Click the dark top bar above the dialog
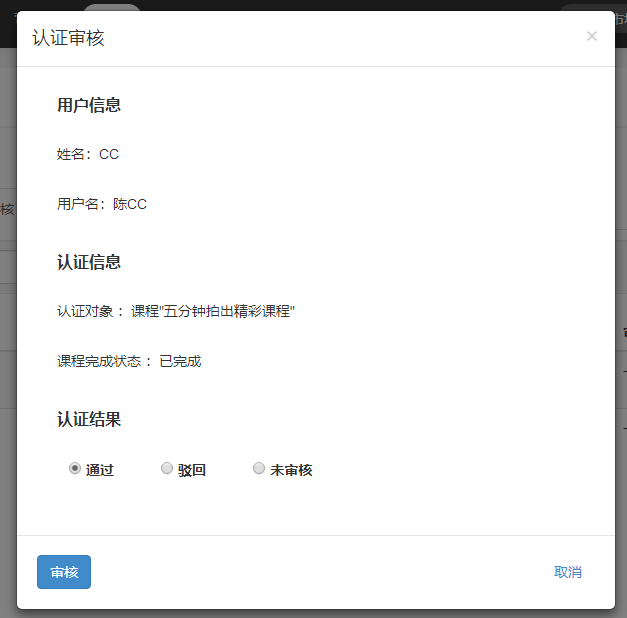Image resolution: width=627 pixels, height=618 pixels. 300,5
